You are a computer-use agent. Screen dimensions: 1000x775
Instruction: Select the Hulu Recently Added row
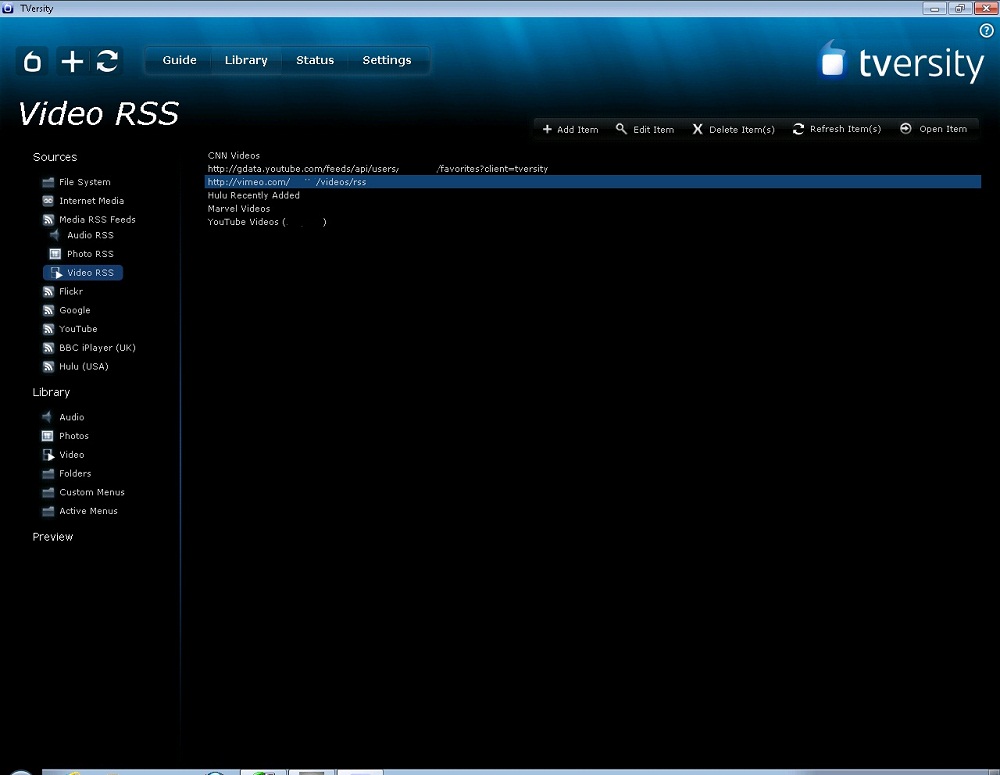(x=592, y=196)
